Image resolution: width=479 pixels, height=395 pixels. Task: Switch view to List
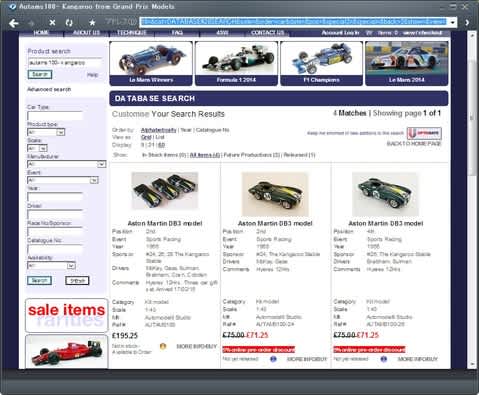160,137
